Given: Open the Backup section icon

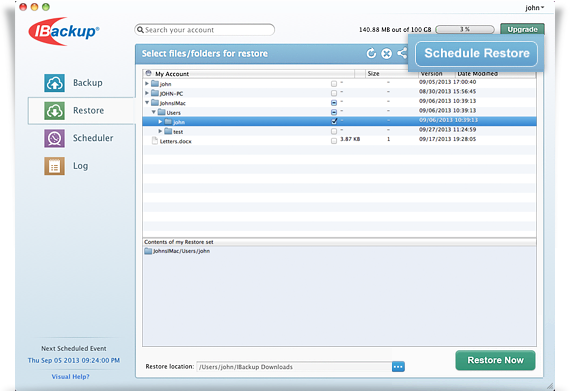Looking at the screenshot, I should pos(55,83).
